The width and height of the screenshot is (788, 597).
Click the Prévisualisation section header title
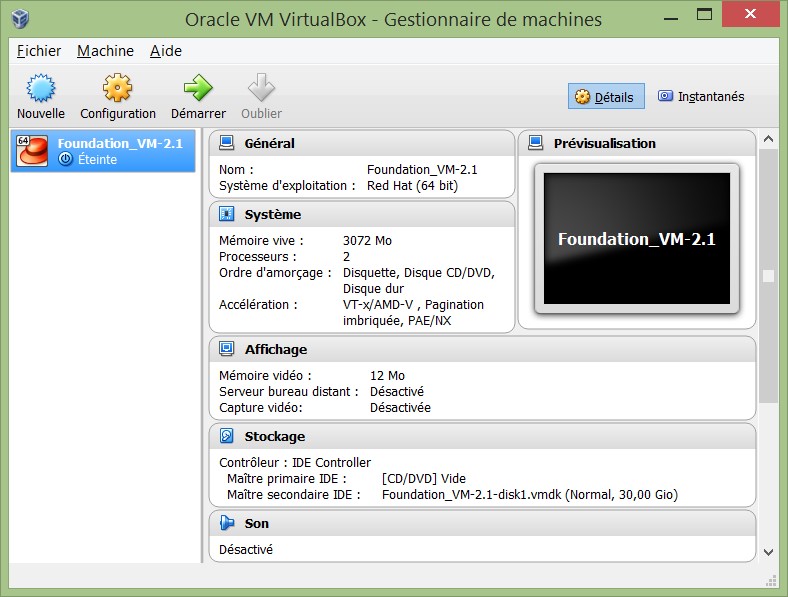tap(605, 143)
